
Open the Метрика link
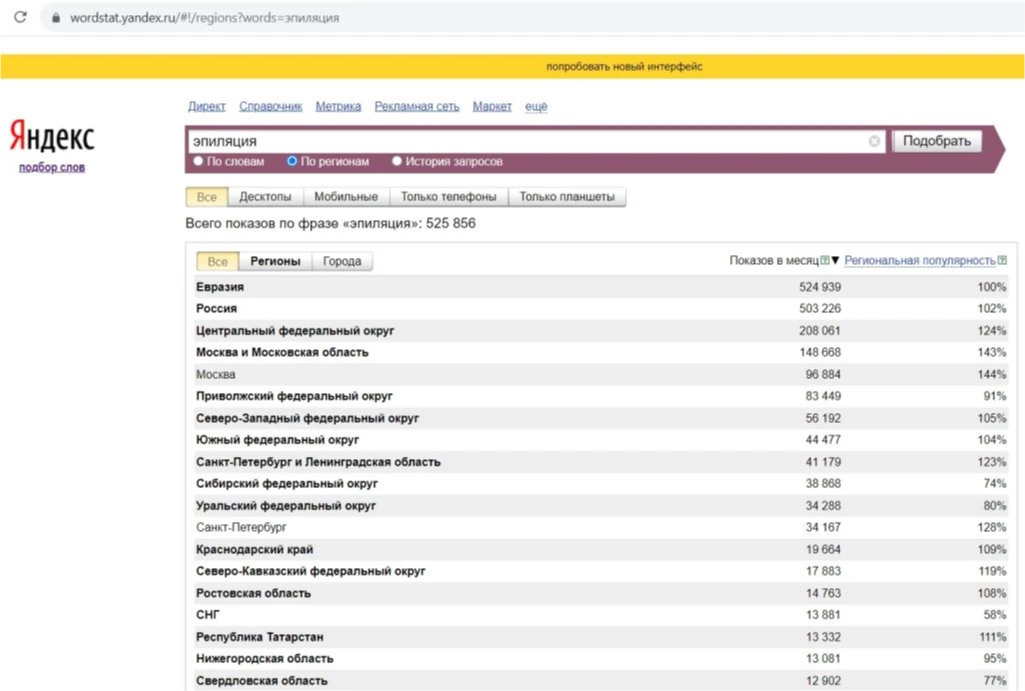click(338, 106)
